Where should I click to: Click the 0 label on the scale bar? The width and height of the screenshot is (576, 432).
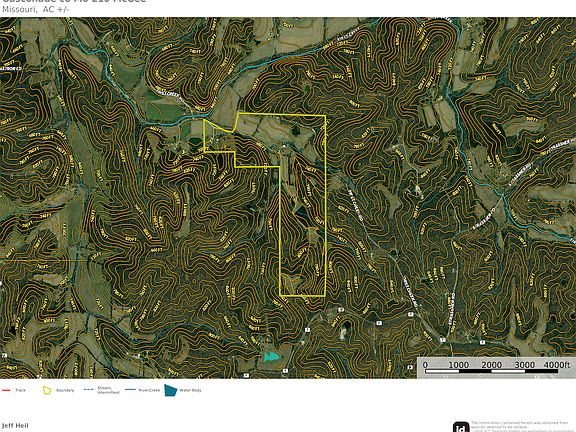425,365
